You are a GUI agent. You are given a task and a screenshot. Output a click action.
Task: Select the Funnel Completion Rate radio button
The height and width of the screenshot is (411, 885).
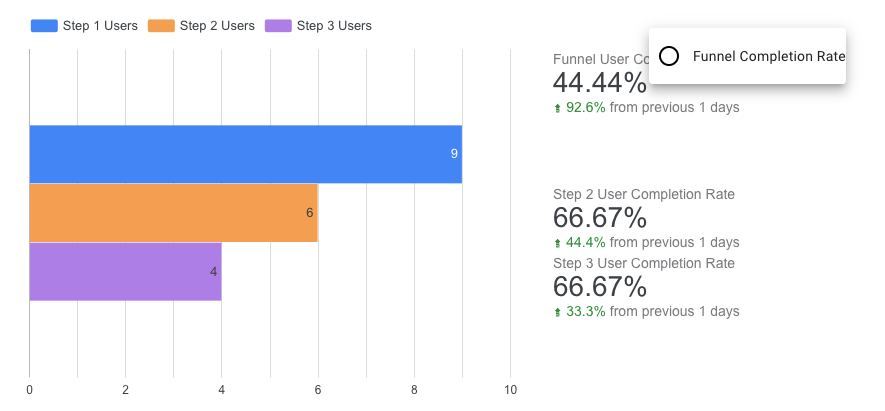[671, 56]
